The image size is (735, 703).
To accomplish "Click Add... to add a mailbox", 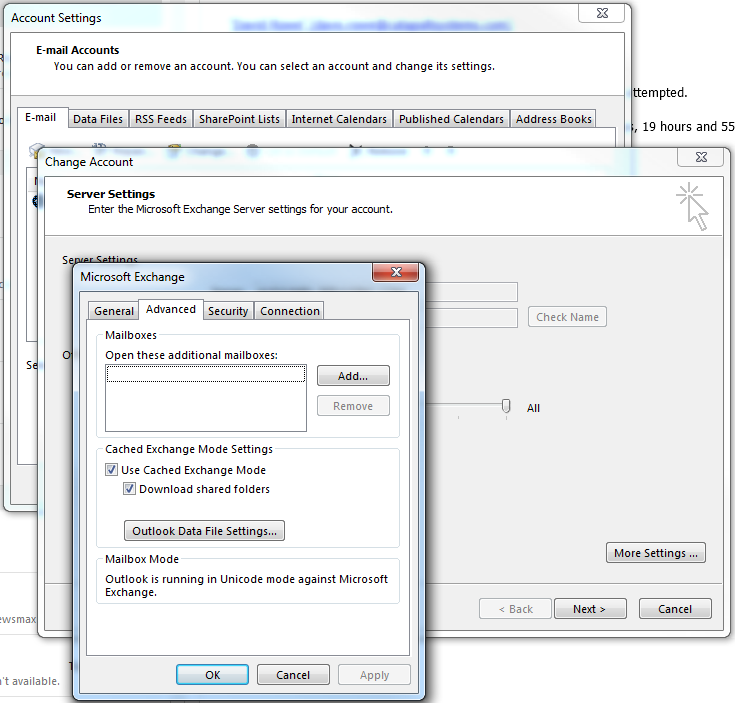I will [x=353, y=376].
